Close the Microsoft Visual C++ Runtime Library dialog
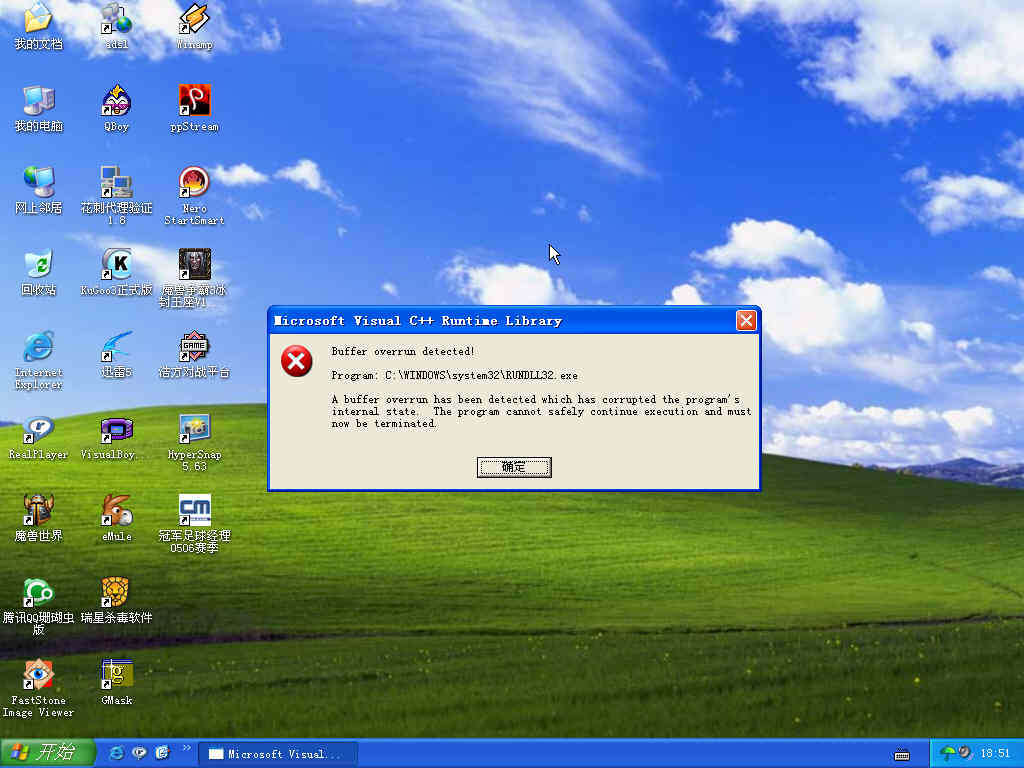 click(746, 320)
